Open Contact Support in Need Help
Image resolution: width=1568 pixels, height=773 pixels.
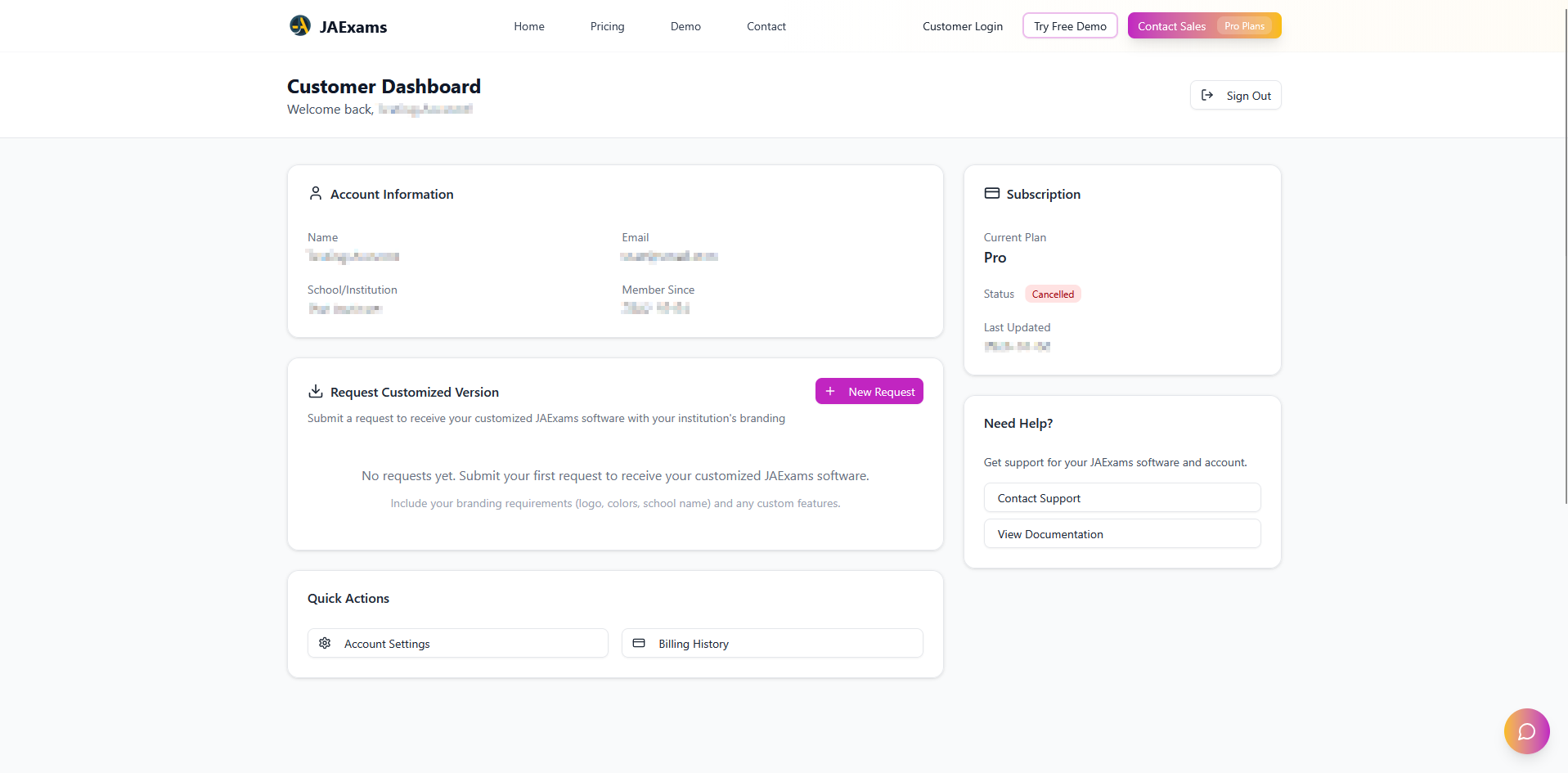coord(1121,498)
